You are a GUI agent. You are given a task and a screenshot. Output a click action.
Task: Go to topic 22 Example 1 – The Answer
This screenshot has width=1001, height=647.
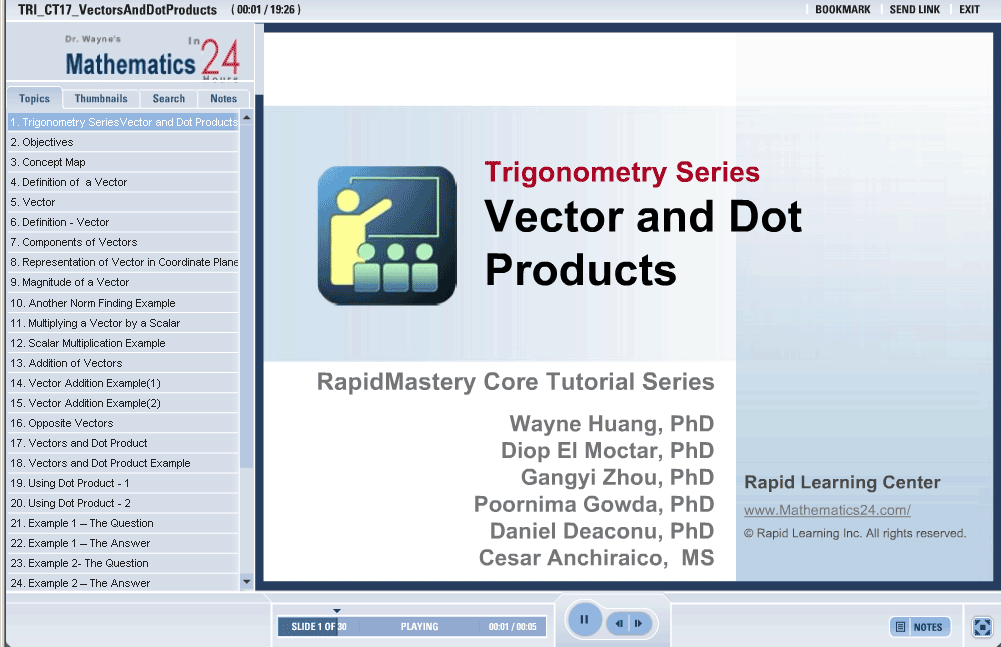click(x=123, y=543)
